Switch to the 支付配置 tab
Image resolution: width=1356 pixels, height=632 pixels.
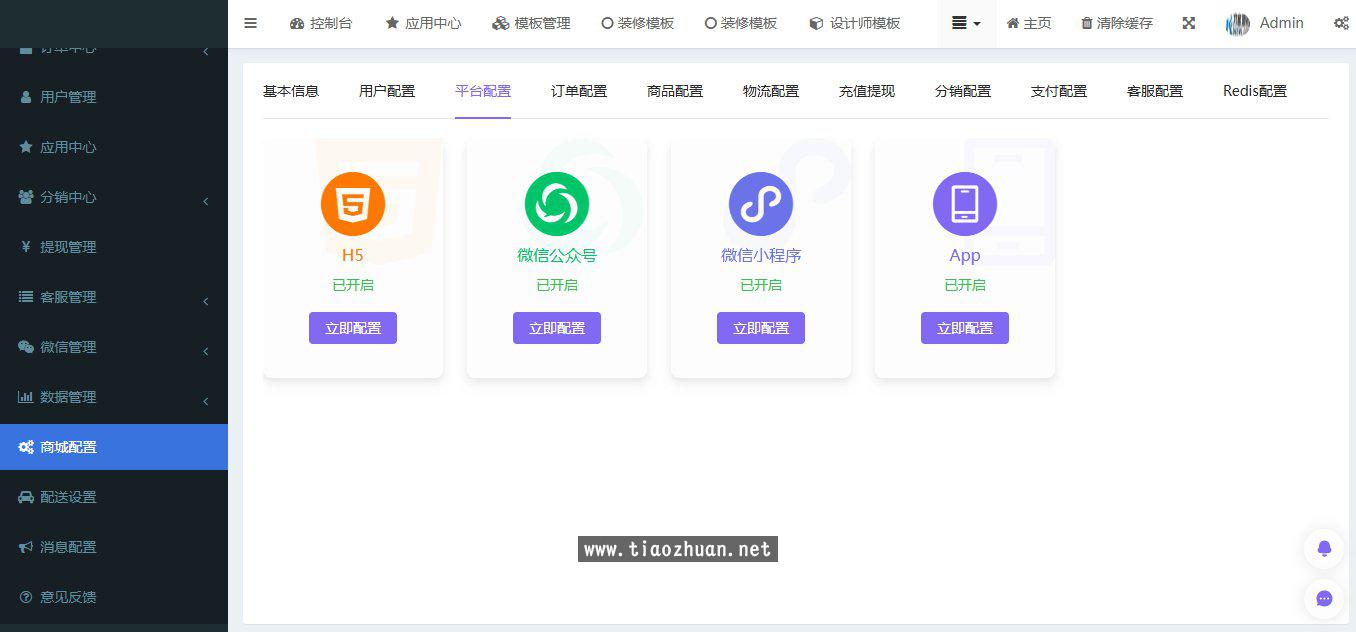(1058, 91)
